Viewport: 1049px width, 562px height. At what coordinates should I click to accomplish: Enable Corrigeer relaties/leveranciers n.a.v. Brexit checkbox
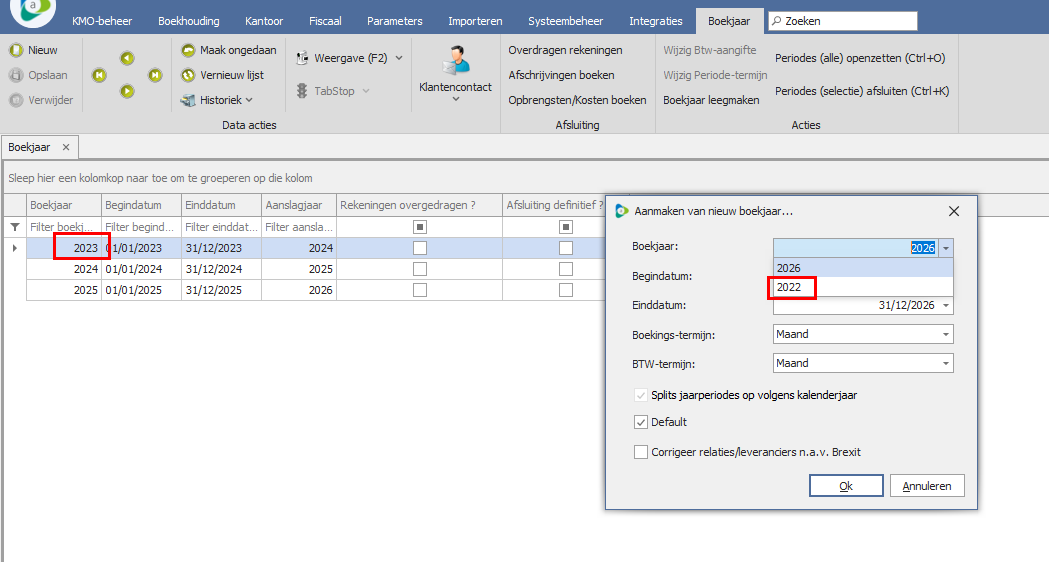point(641,452)
